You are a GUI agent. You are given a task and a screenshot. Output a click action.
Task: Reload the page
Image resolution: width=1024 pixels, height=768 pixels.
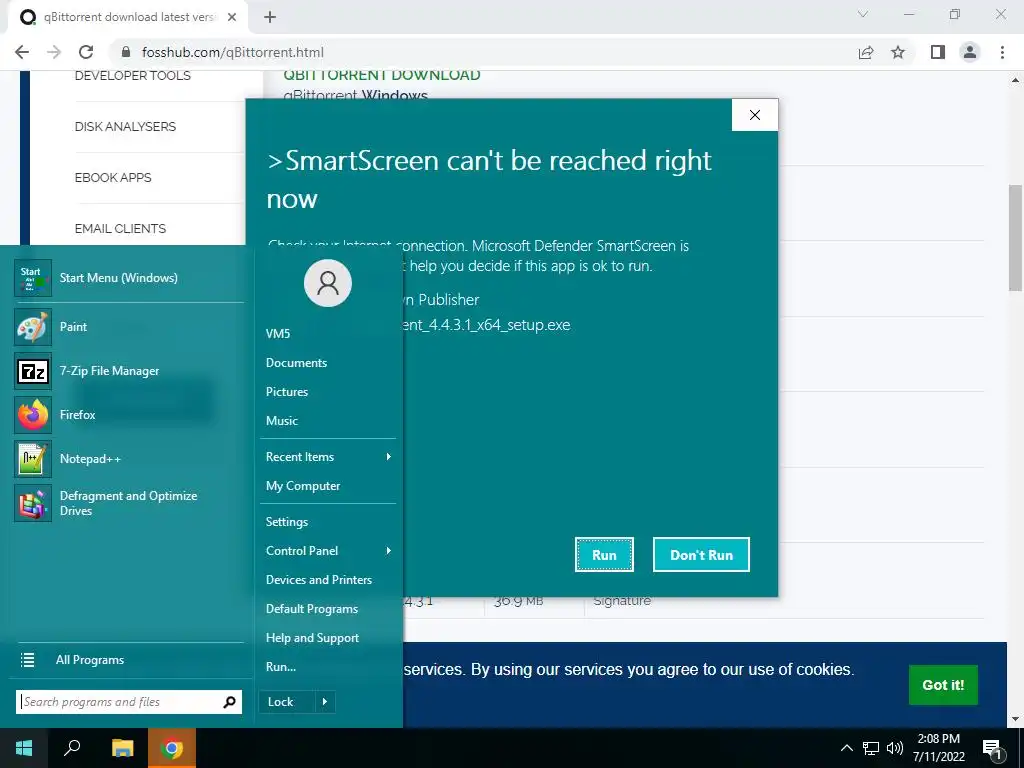pyautogui.click(x=86, y=52)
